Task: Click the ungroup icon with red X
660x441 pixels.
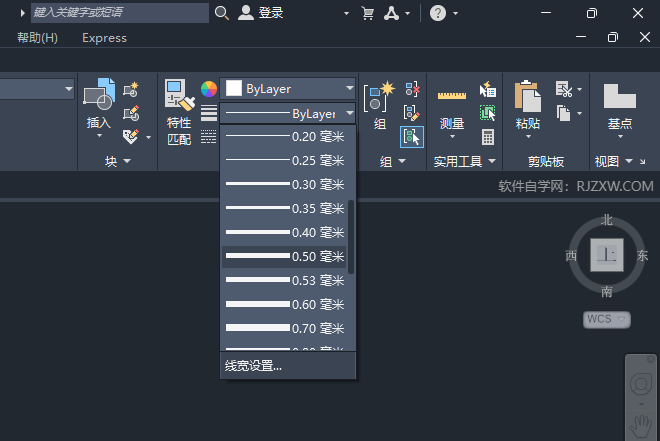Action: pos(412,89)
